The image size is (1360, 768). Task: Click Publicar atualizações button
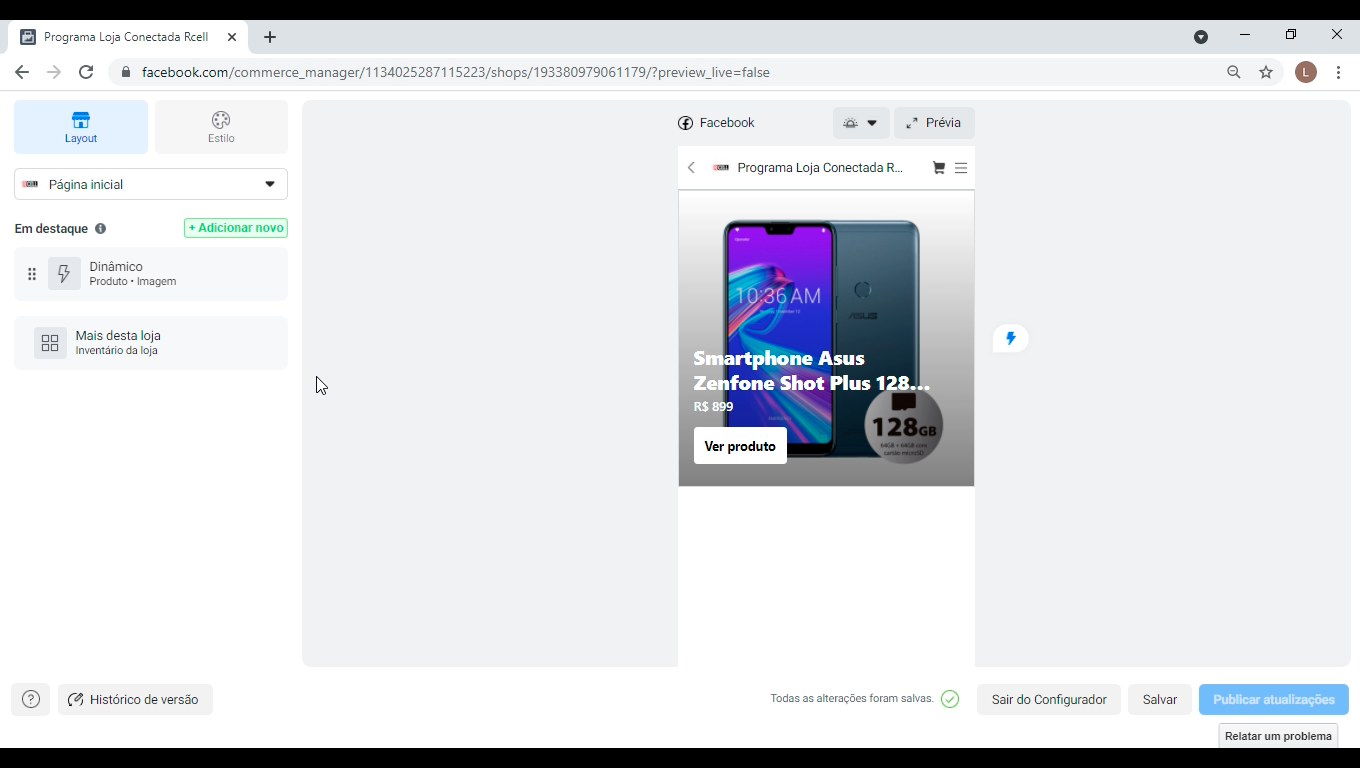click(x=1274, y=700)
